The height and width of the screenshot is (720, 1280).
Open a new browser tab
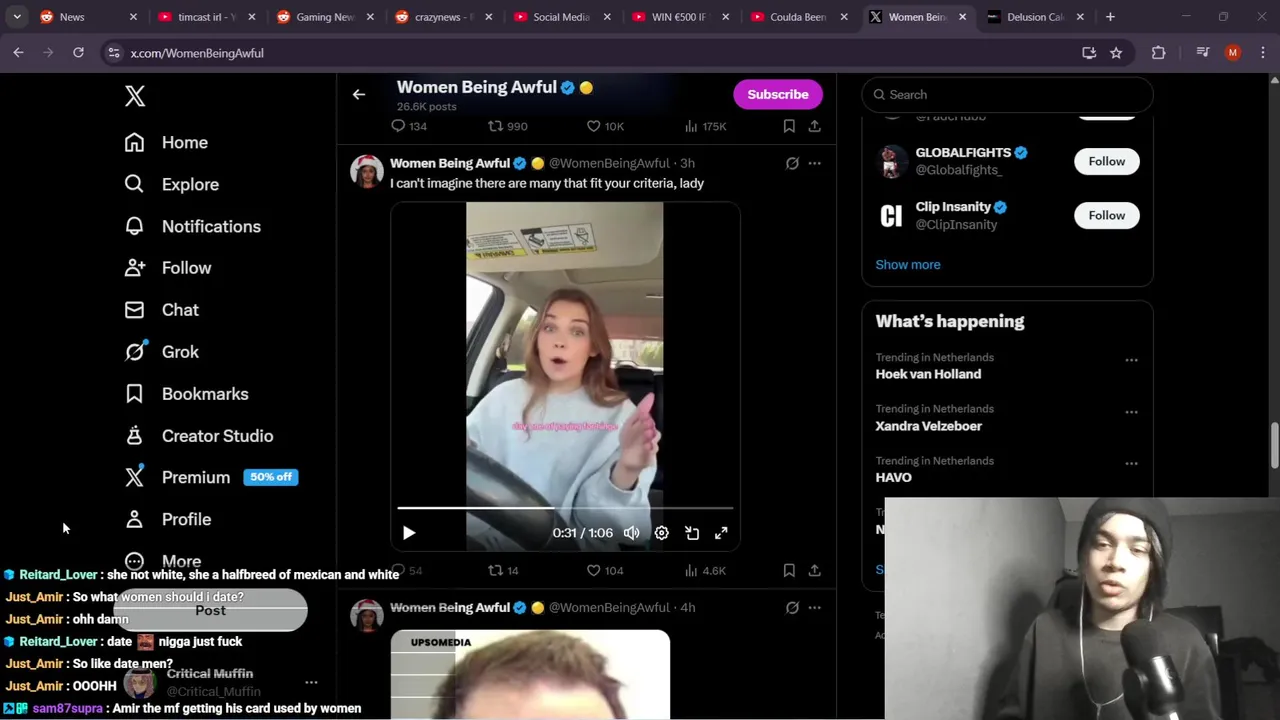(1110, 17)
